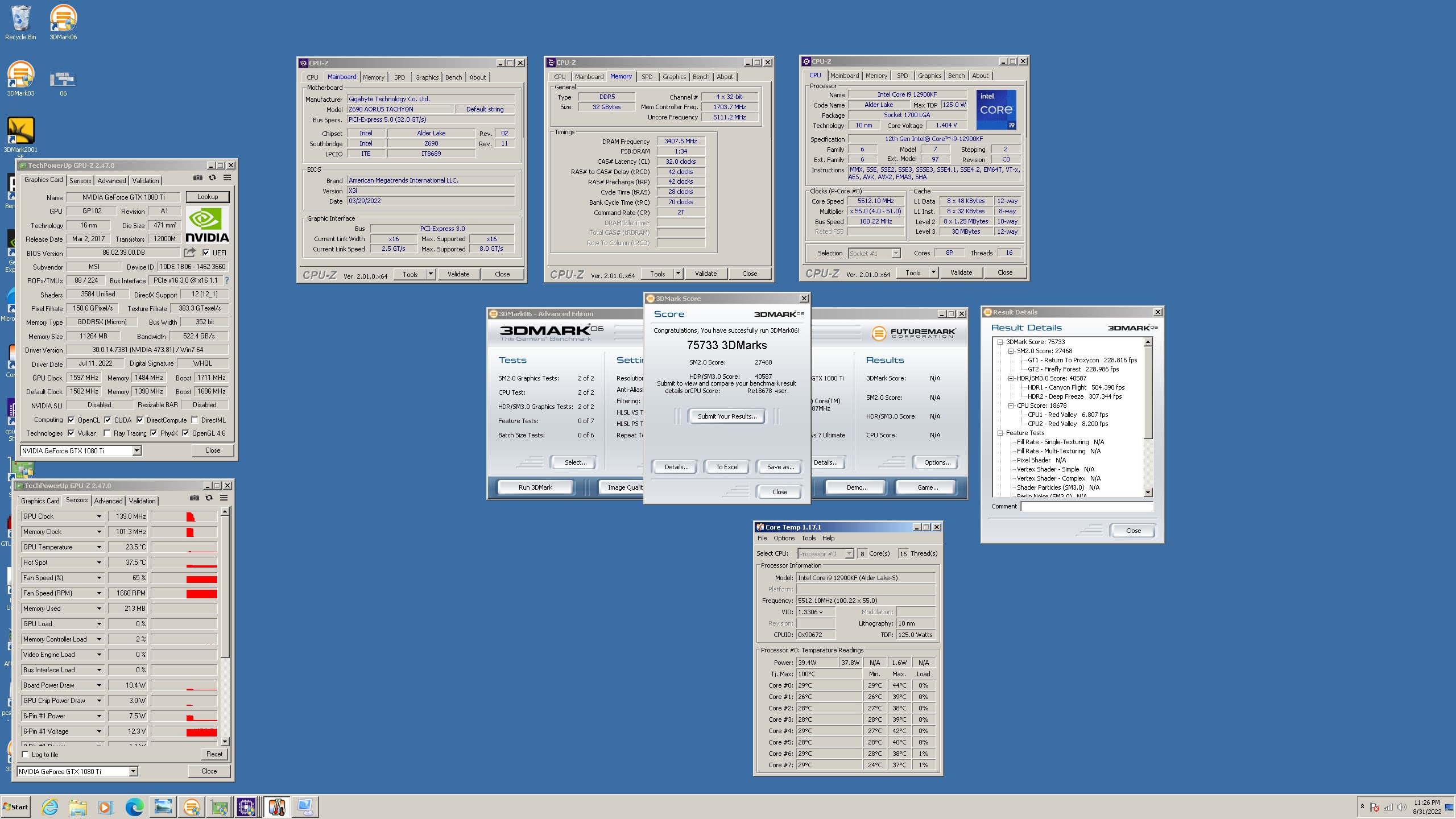Click the To Excel button
Image resolution: width=1456 pixels, height=819 pixels.
pos(727,467)
